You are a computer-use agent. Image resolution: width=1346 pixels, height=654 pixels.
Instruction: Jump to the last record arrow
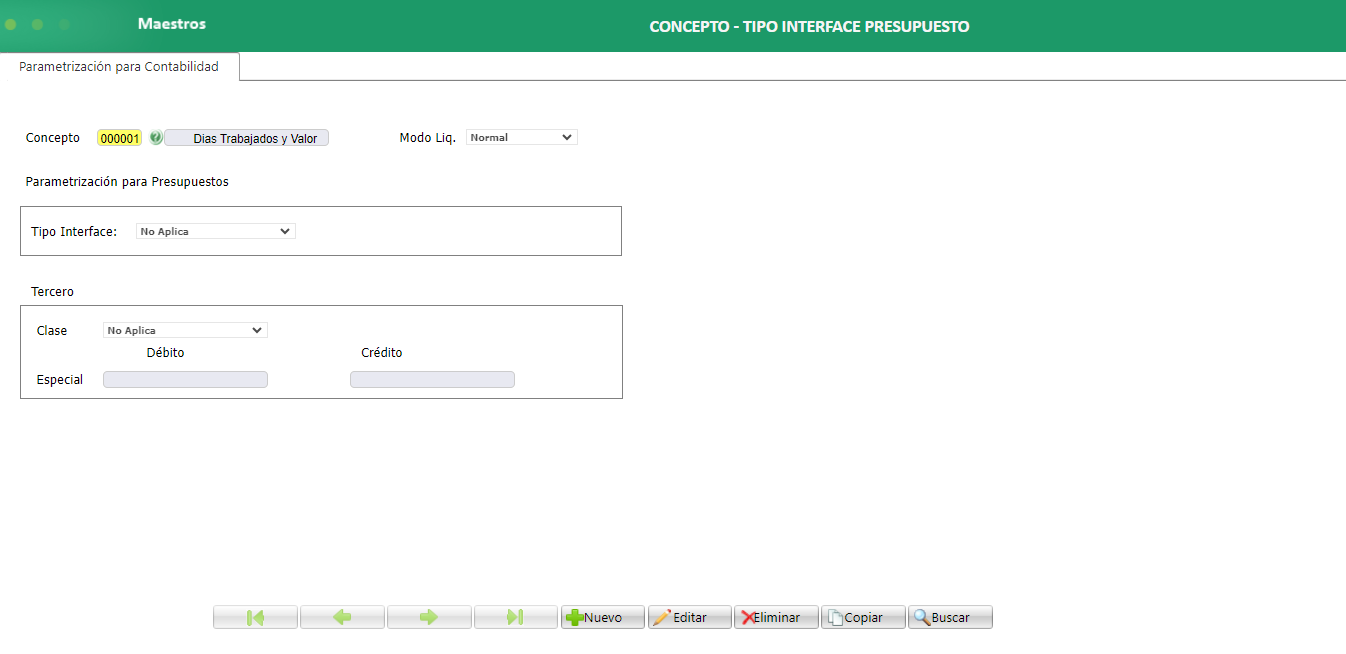tap(516, 617)
